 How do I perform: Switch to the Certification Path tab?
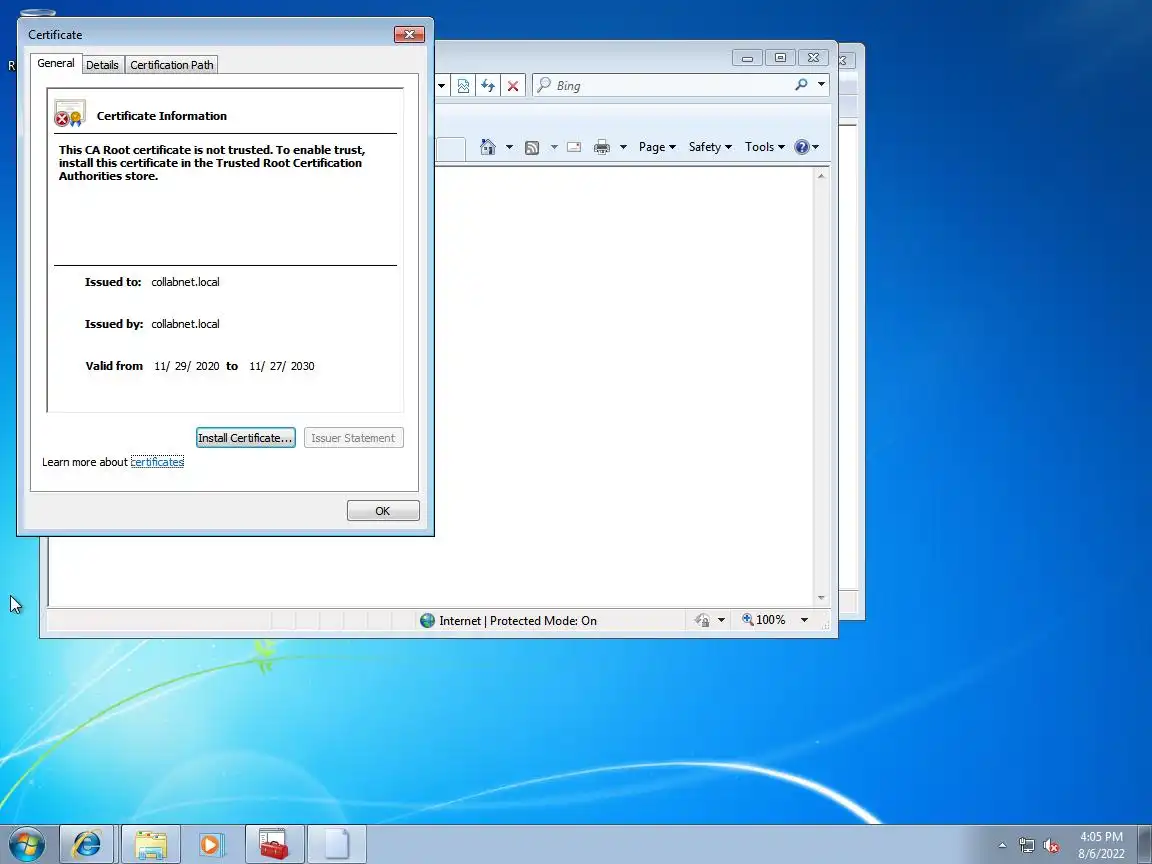172,65
